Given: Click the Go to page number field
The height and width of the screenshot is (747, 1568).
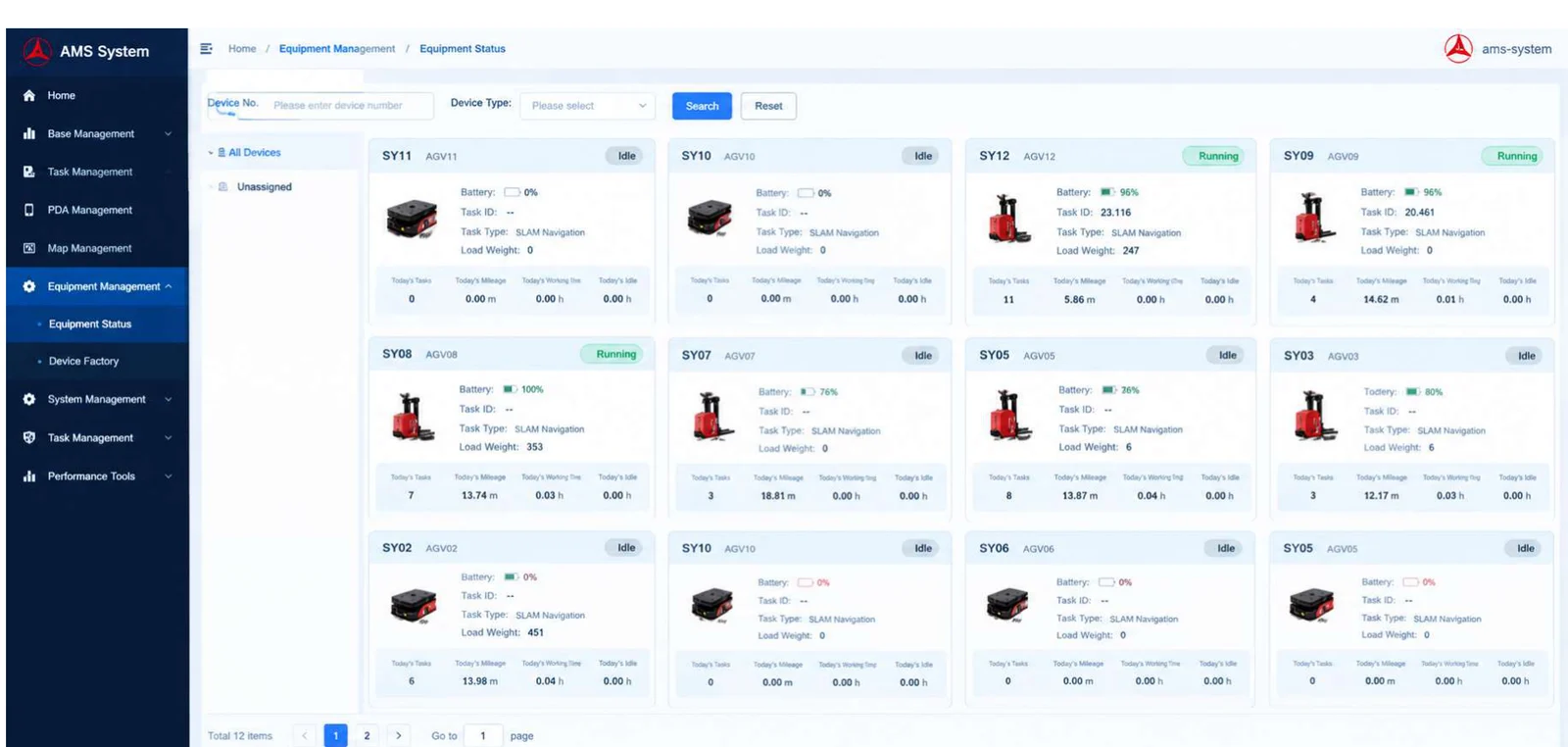Looking at the screenshot, I should 483,736.
